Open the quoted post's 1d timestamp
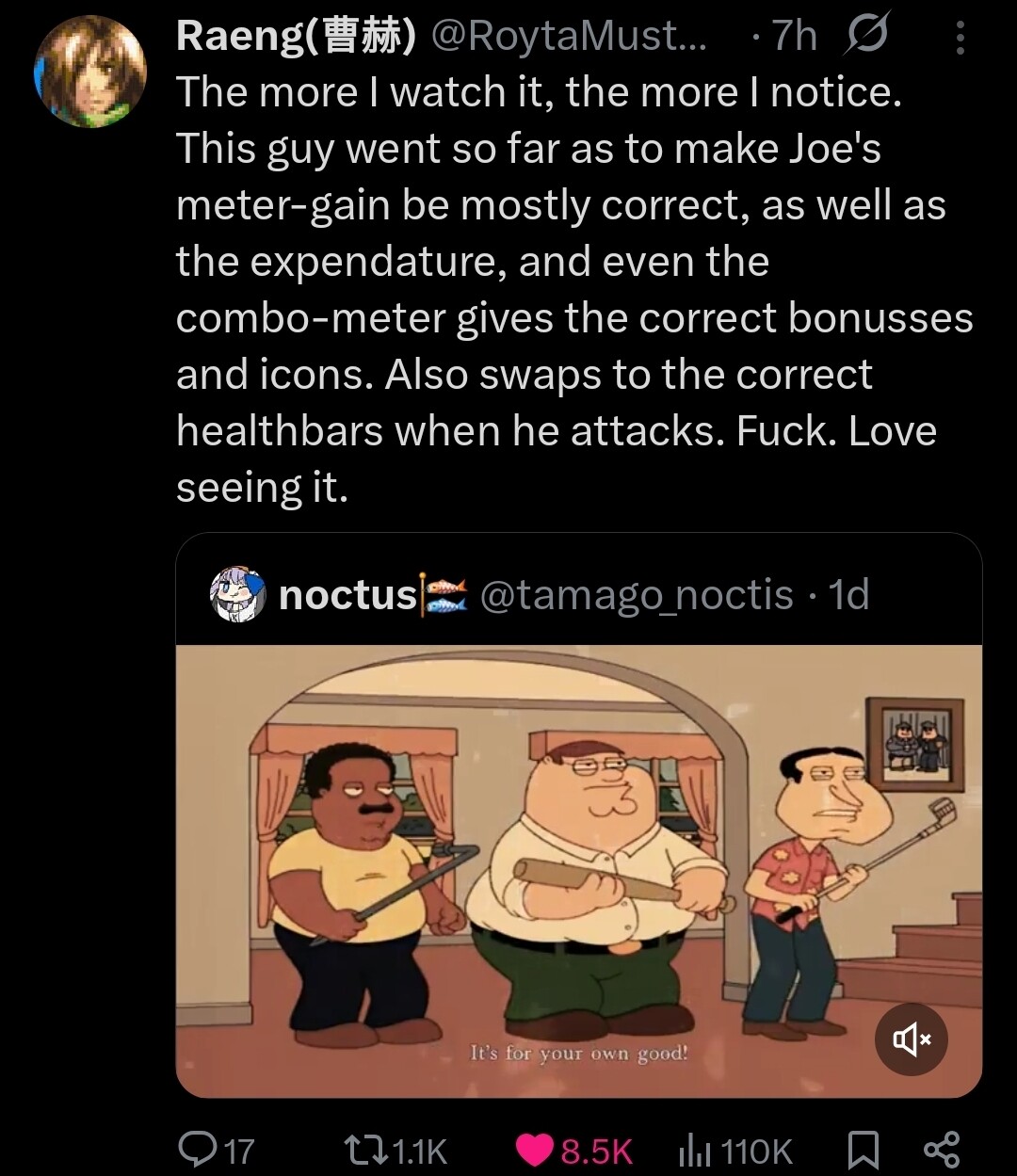1017x1176 pixels. (847, 595)
